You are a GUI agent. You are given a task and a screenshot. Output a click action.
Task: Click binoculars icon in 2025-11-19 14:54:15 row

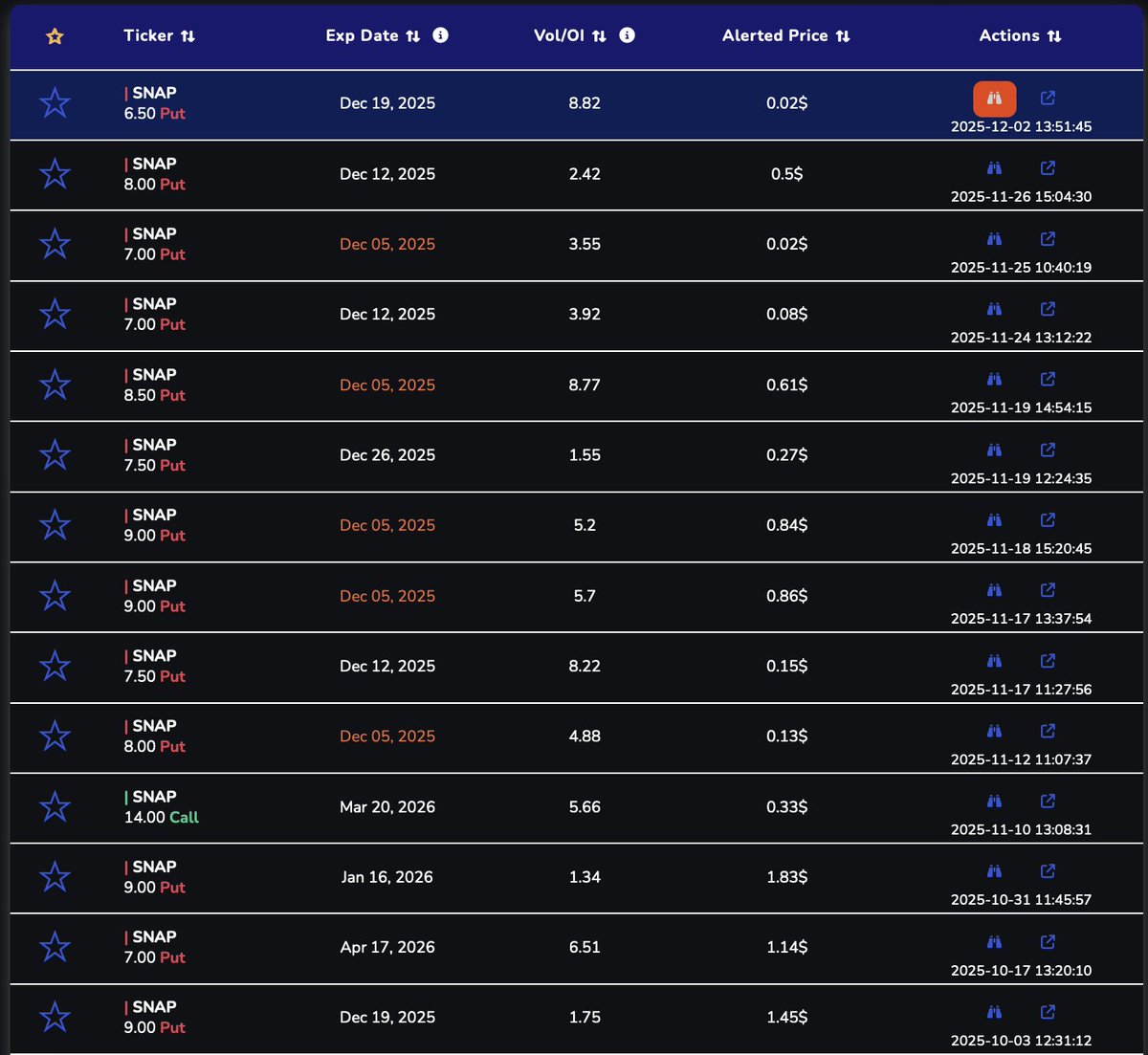coord(994,380)
